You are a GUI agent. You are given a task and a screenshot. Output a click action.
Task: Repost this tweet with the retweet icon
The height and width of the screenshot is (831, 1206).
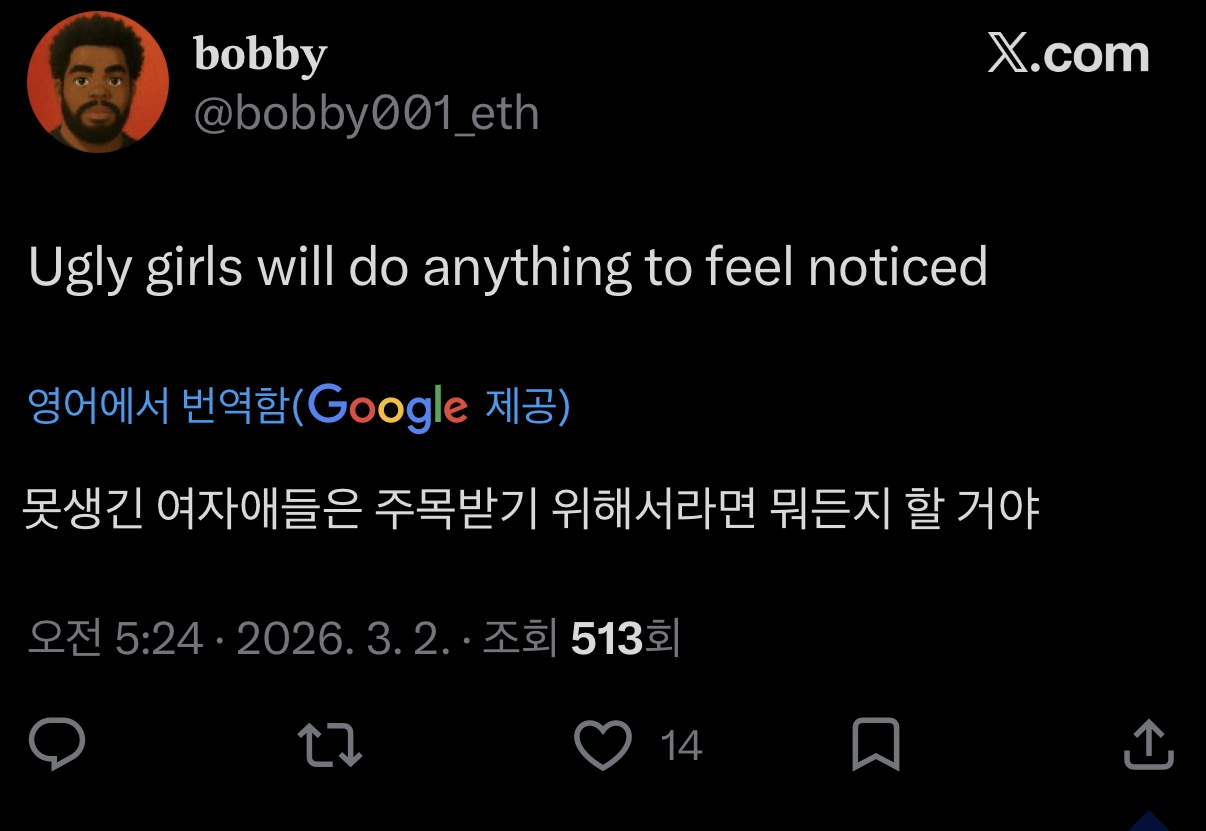(330, 746)
